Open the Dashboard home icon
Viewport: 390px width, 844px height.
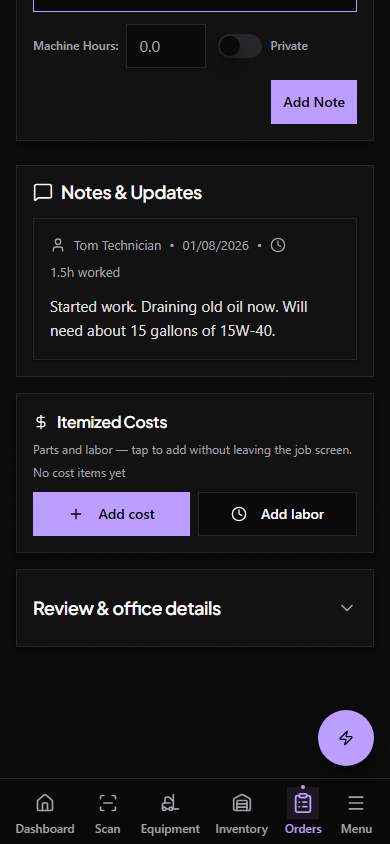click(45, 804)
